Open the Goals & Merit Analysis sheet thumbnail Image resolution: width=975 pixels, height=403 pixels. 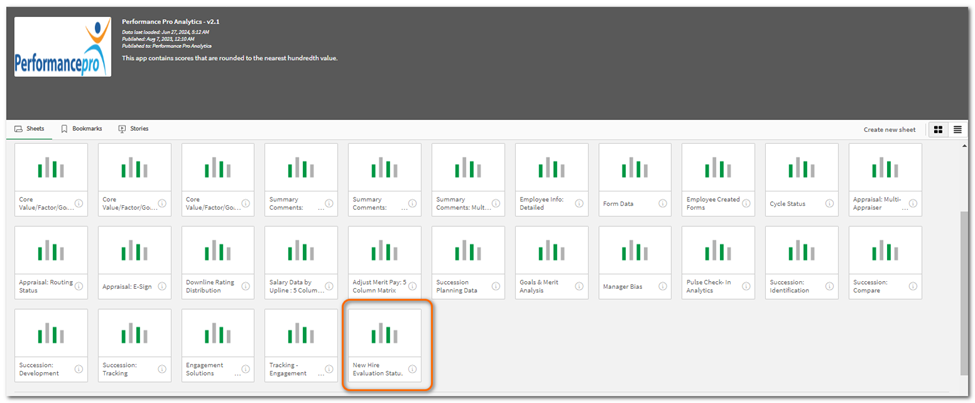point(552,251)
